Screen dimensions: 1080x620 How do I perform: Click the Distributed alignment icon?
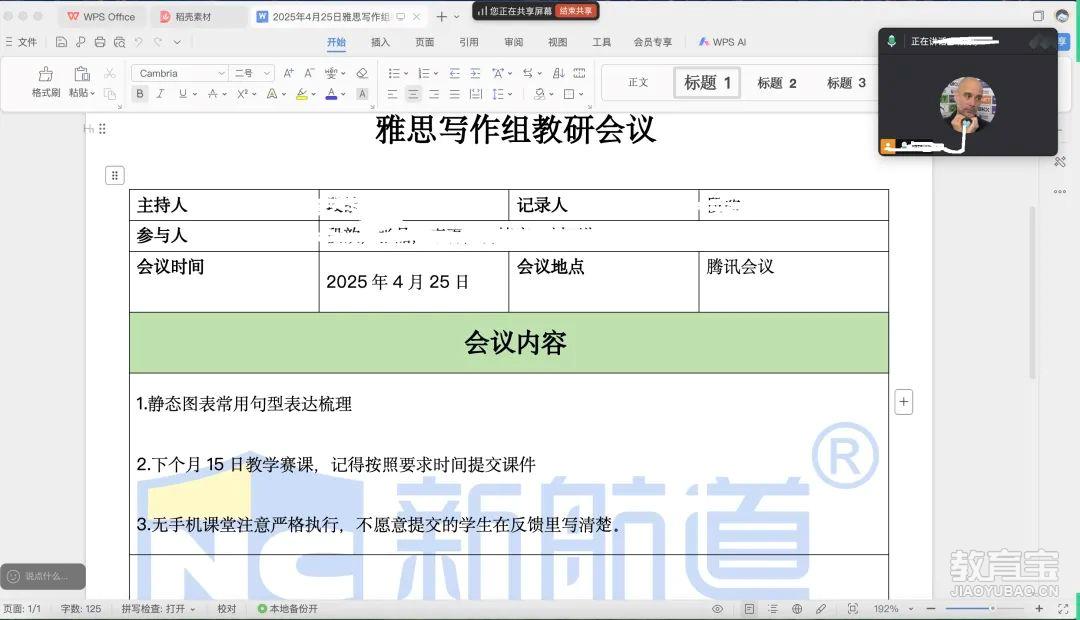coord(475,94)
